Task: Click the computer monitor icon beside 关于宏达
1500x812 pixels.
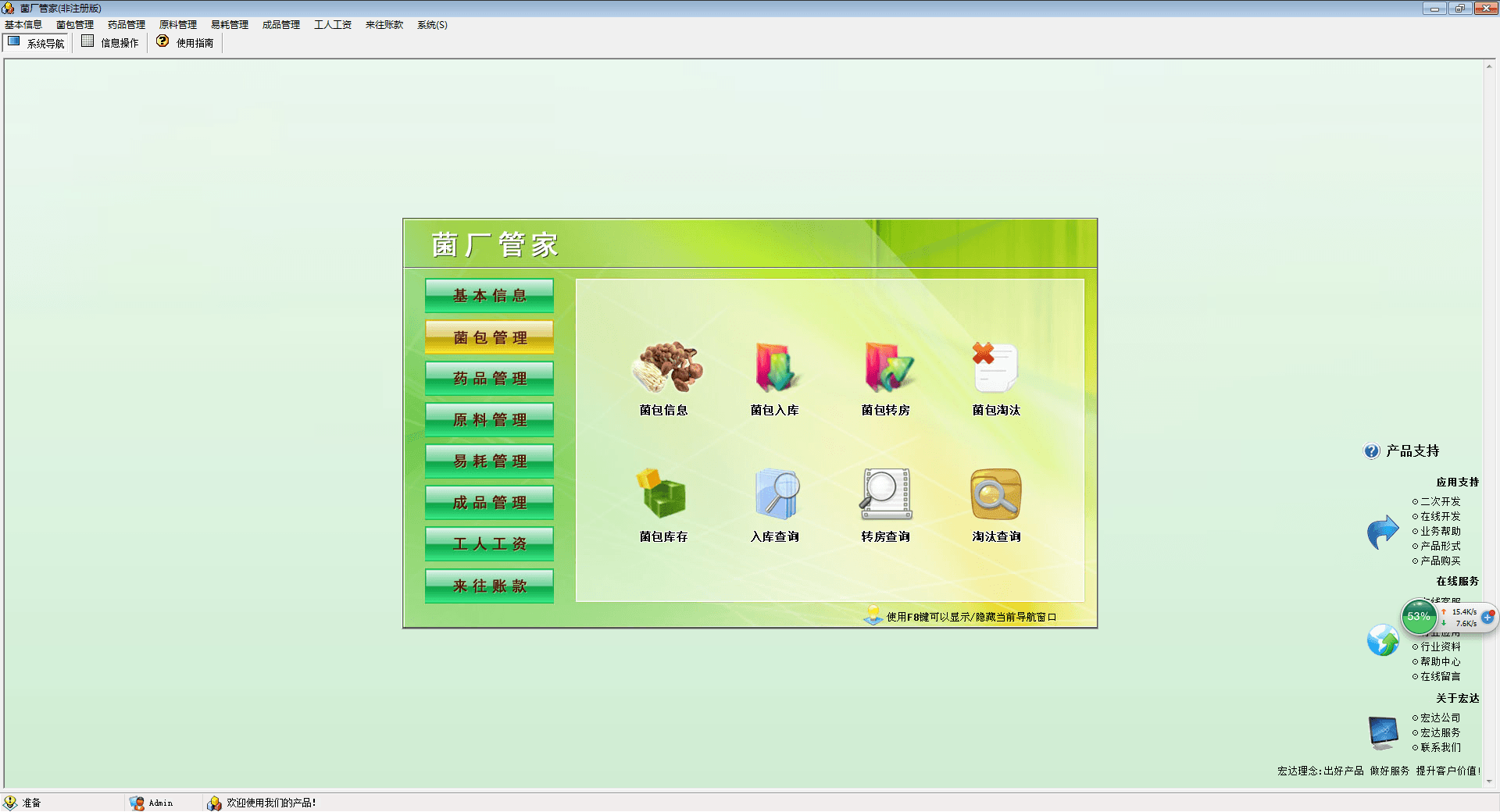Action: pos(1383,732)
